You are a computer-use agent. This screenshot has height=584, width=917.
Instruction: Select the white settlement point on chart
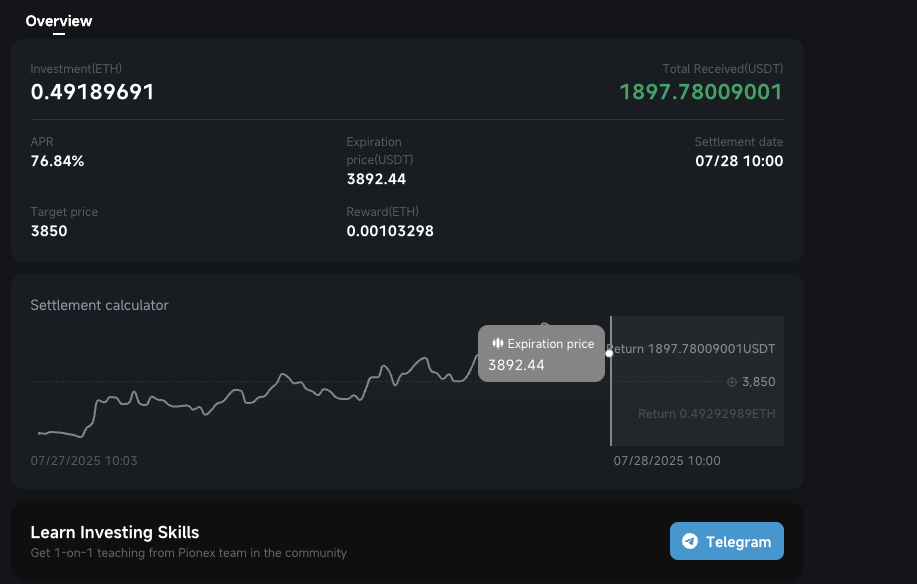[x=609, y=354]
